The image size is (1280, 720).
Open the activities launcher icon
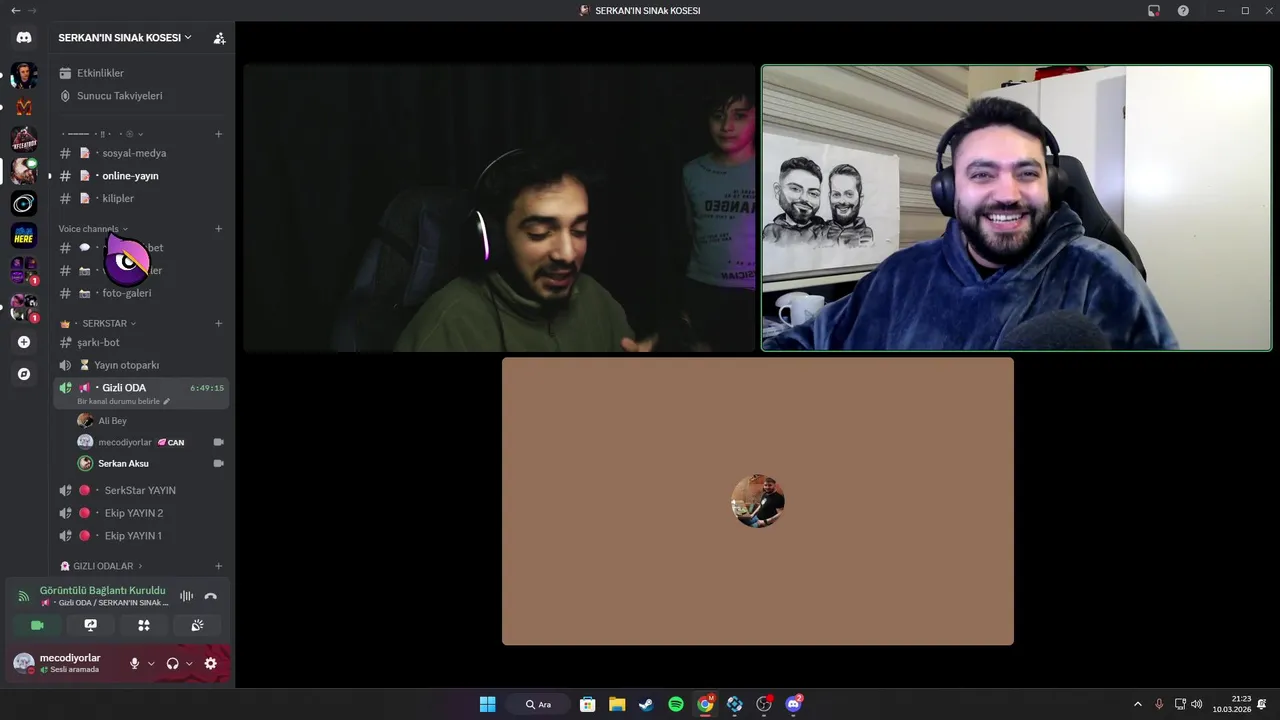click(x=144, y=625)
